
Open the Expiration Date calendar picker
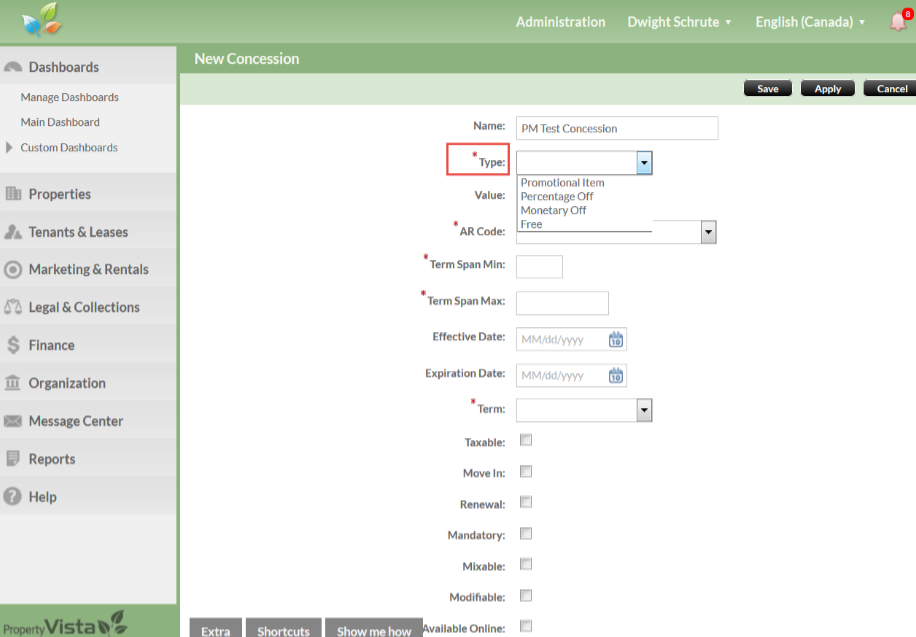616,376
